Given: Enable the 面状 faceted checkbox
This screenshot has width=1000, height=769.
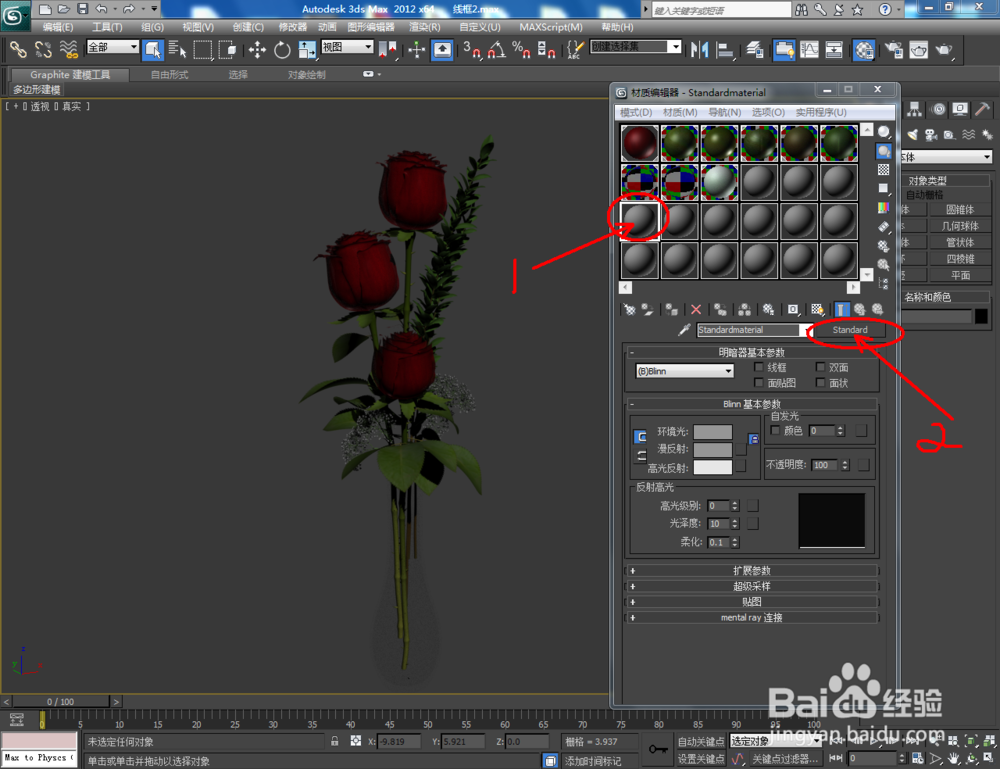Looking at the screenshot, I should (x=820, y=383).
